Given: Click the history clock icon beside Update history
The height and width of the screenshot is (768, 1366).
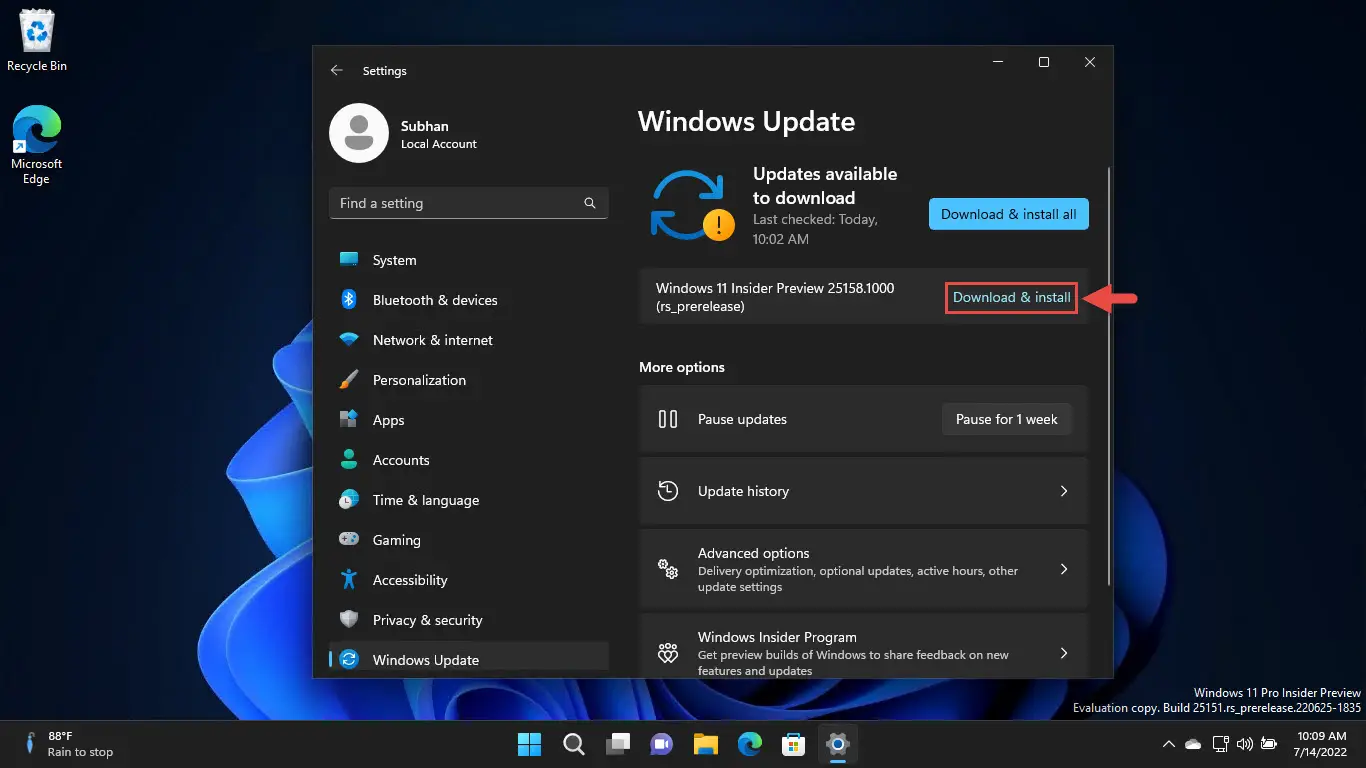Looking at the screenshot, I should [668, 491].
